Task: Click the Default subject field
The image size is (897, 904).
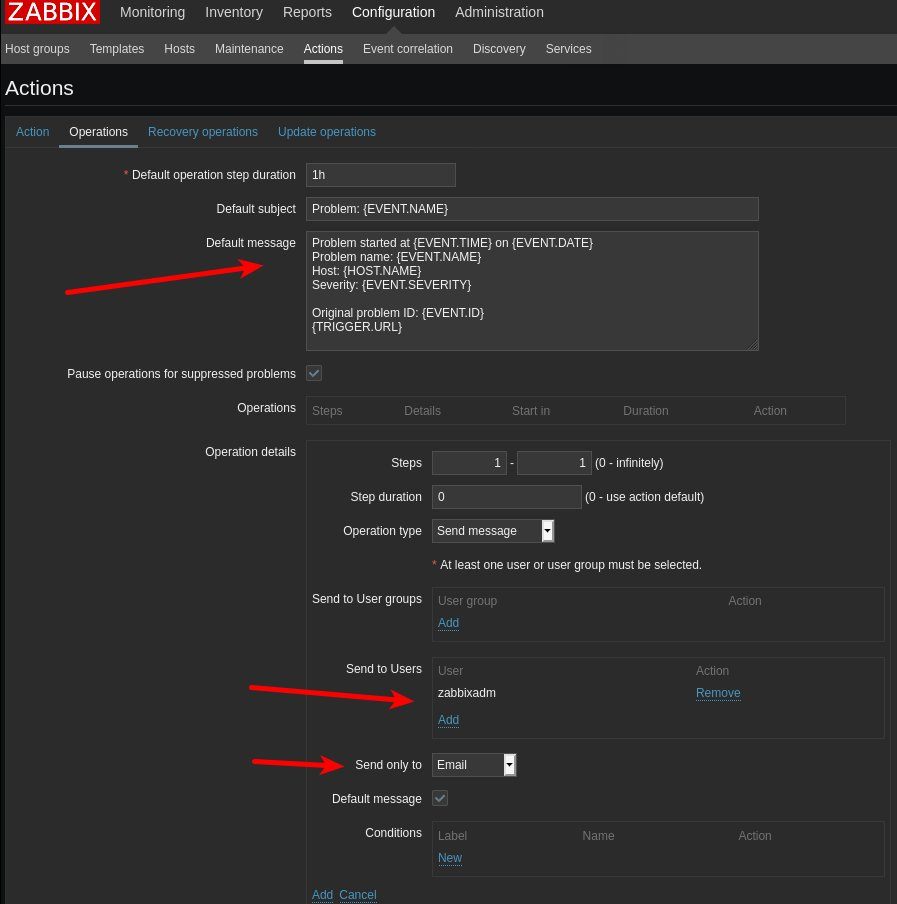Action: coord(532,209)
